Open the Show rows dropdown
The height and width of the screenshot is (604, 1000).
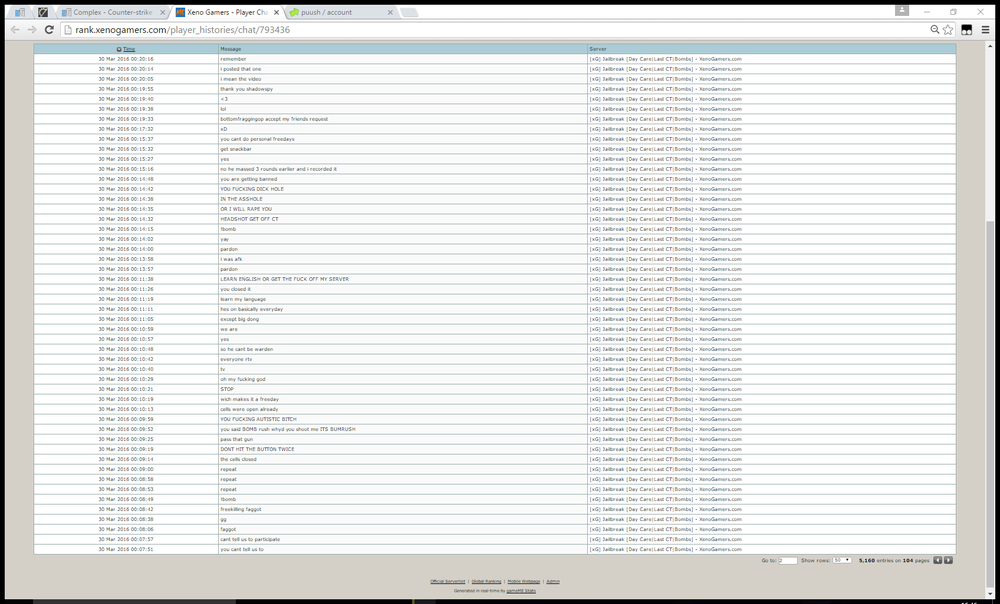pyautogui.click(x=842, y=560)
